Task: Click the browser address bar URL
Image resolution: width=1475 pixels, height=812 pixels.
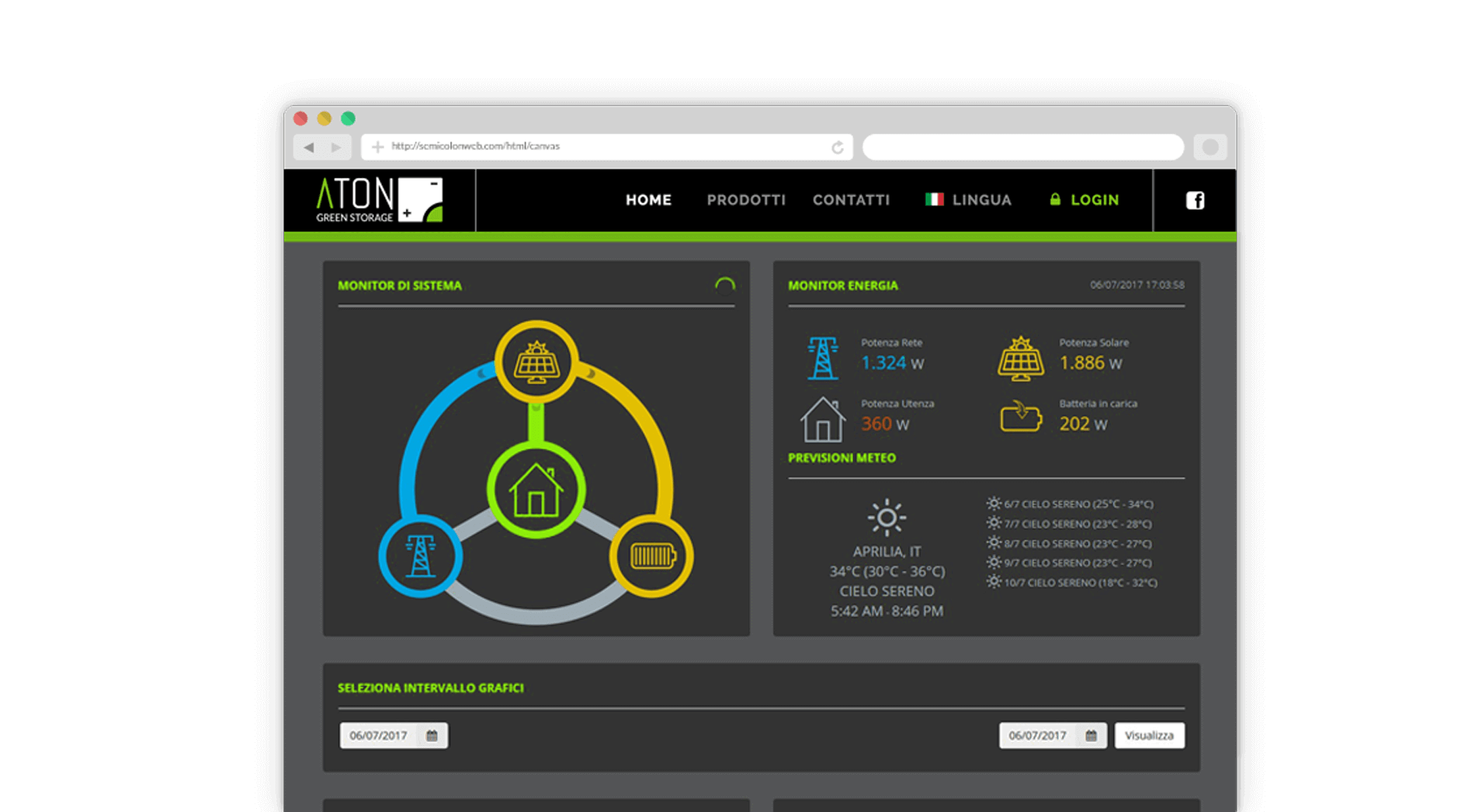Action: click(x=475, y=146)
